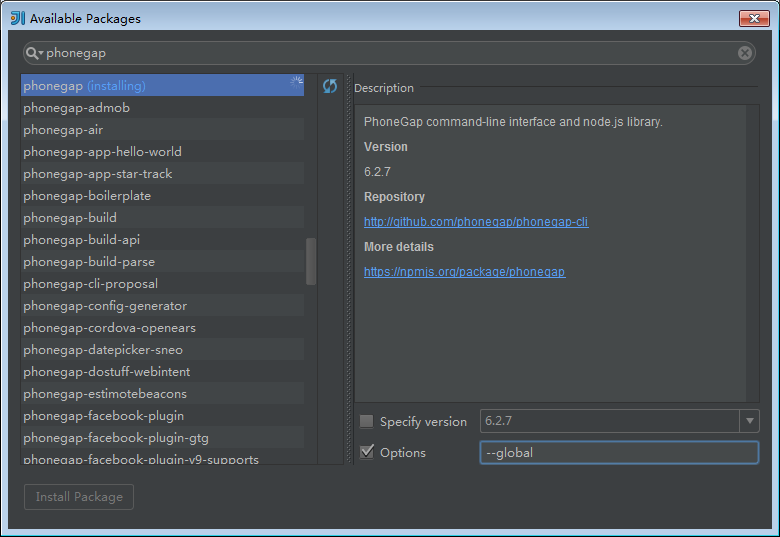Select phonegap-air package
This screenshot has height=537, width=780.
click(162, 129)
